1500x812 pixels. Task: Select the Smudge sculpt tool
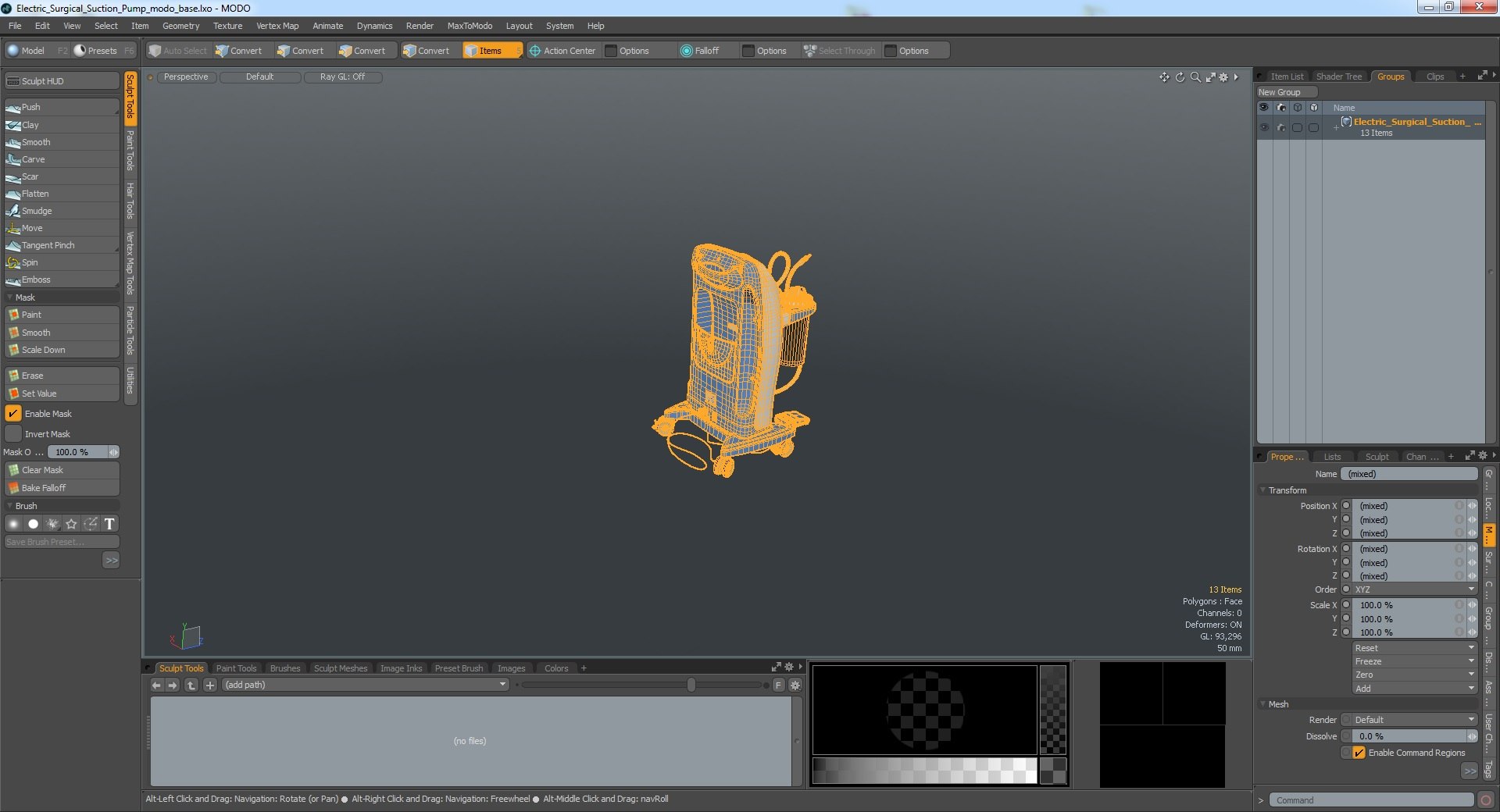pos(62,211)
